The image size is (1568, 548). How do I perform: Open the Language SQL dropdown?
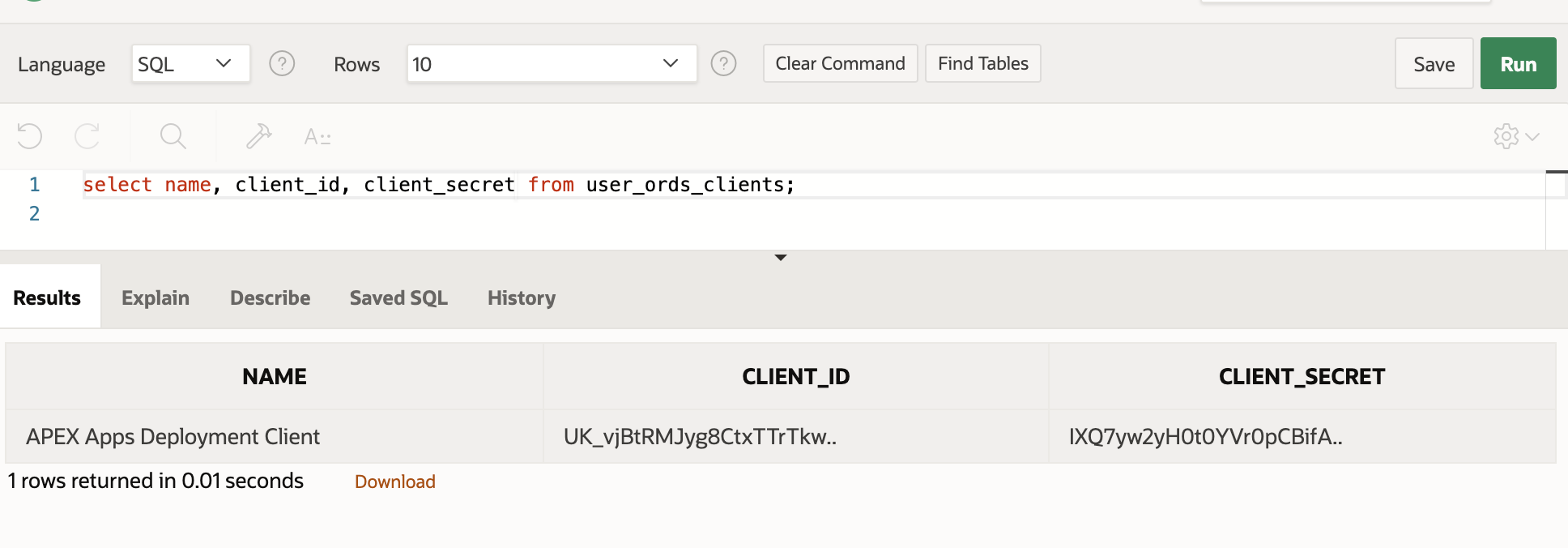pyautogui.click(x=190, y=63)
